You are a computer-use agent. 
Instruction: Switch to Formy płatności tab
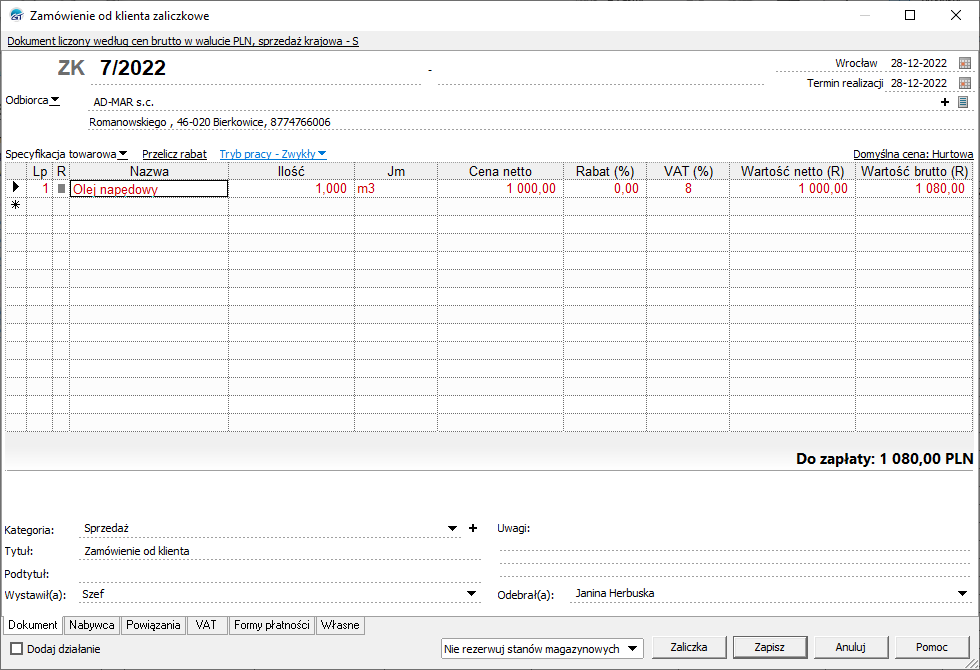[271, 625]
